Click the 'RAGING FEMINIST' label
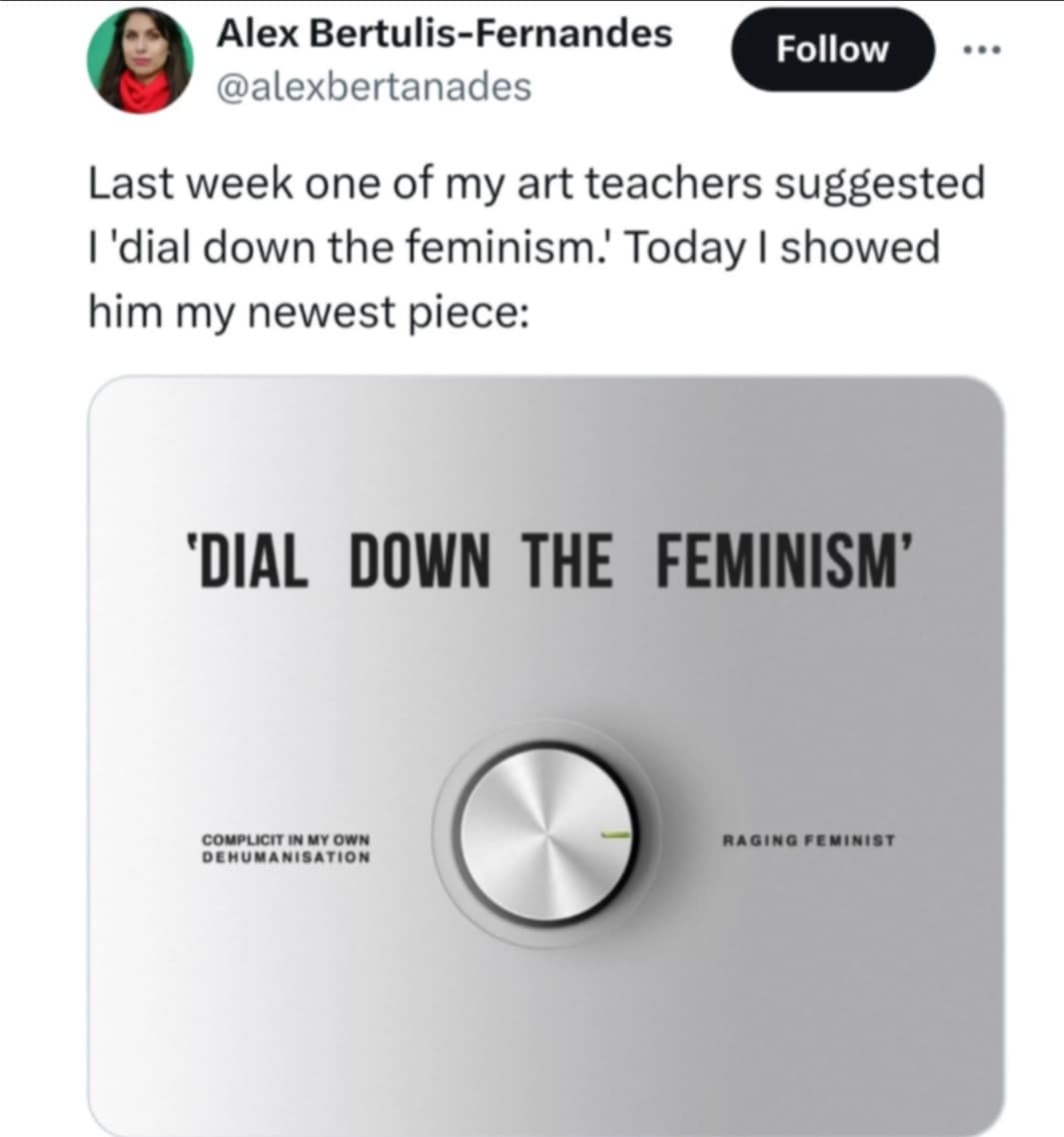This screenshot has height=1137, width=1064. point(807,840)
